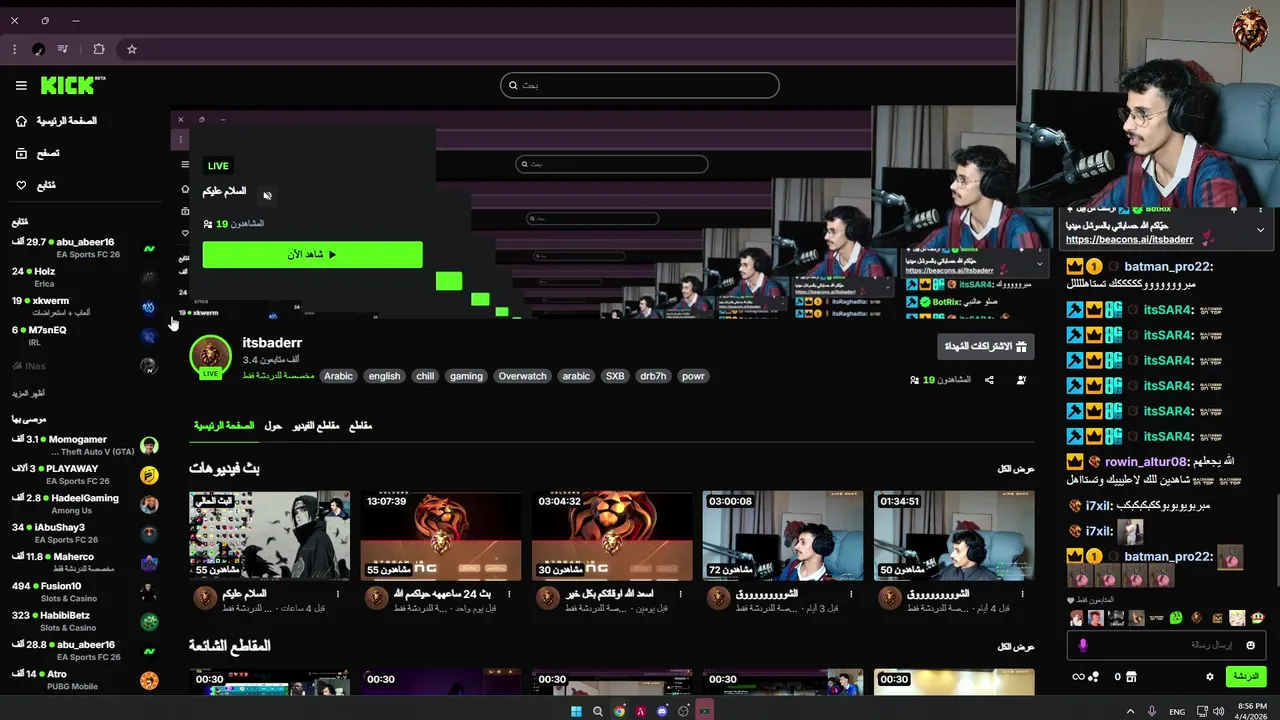The image size is (1280, 720).
Task: Open followed channel Holz
Action: 85,277
